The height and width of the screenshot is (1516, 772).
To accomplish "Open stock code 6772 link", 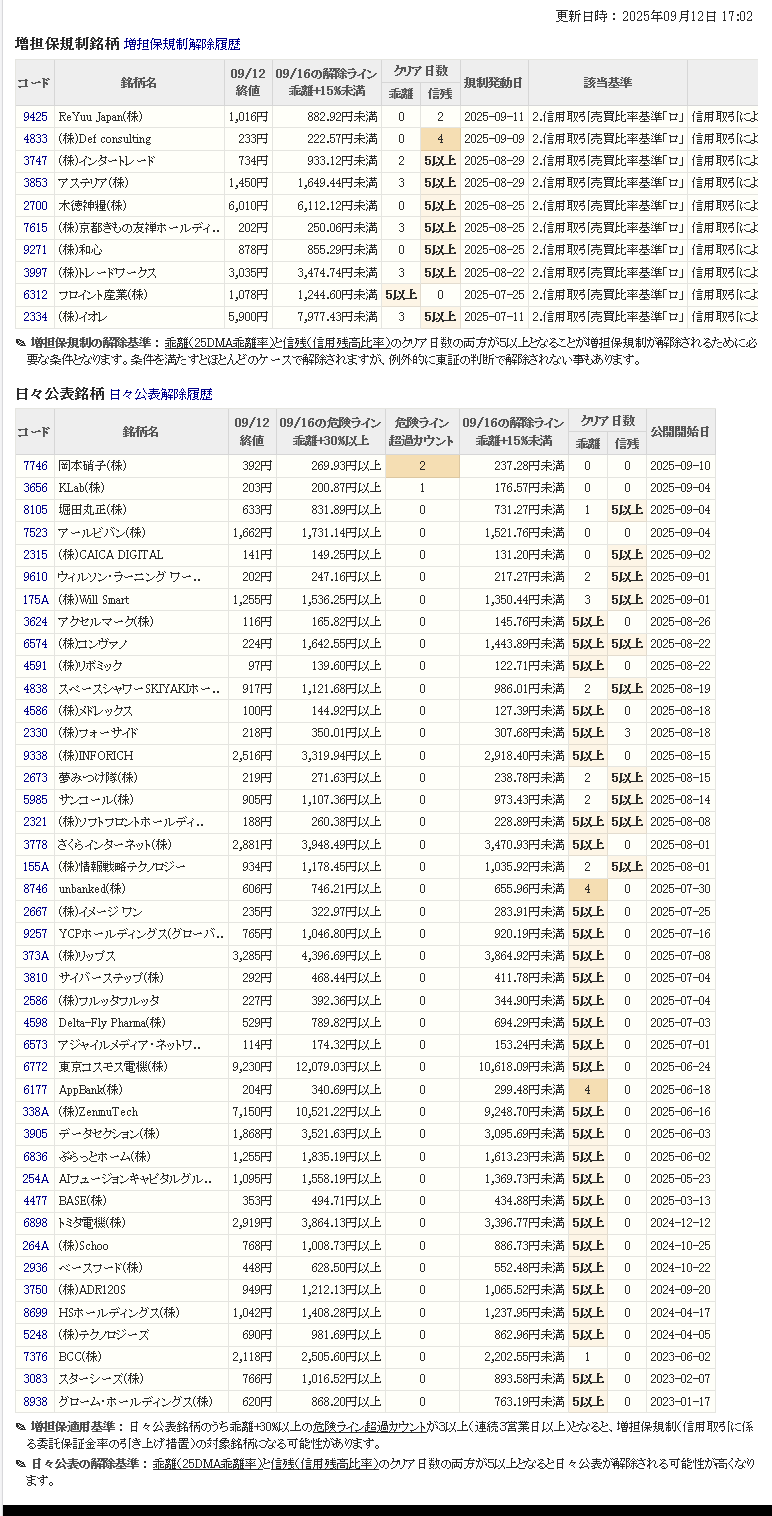I will pos(35,1067).
